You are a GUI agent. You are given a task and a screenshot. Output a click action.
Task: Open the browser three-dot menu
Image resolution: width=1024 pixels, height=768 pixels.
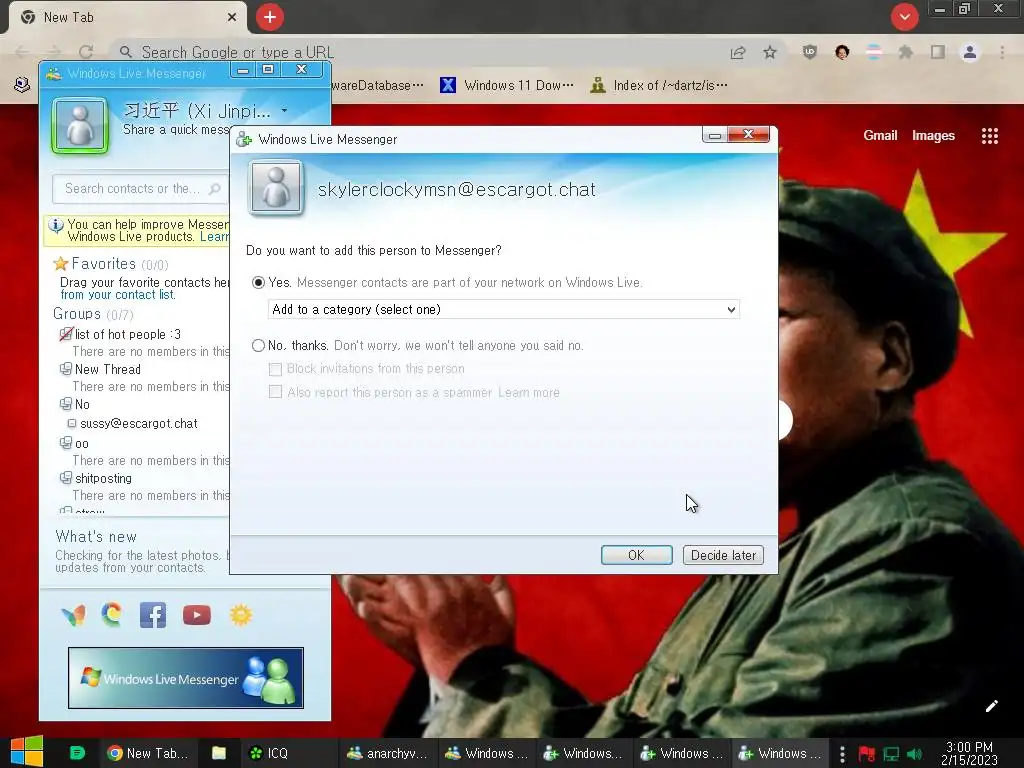(1002, 52)
